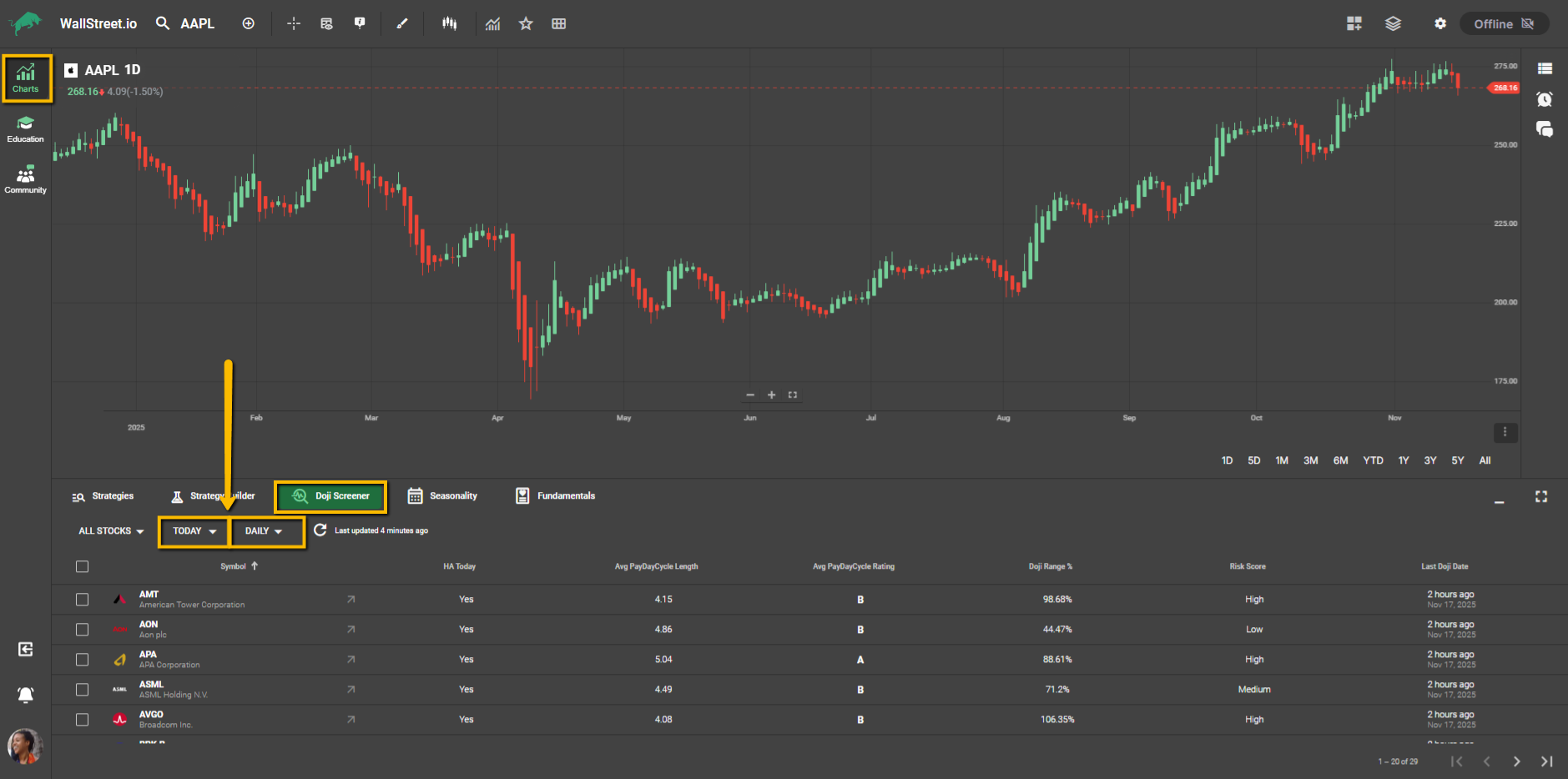
Task: Set chart range to 6M
Action: pos(1340,460)
